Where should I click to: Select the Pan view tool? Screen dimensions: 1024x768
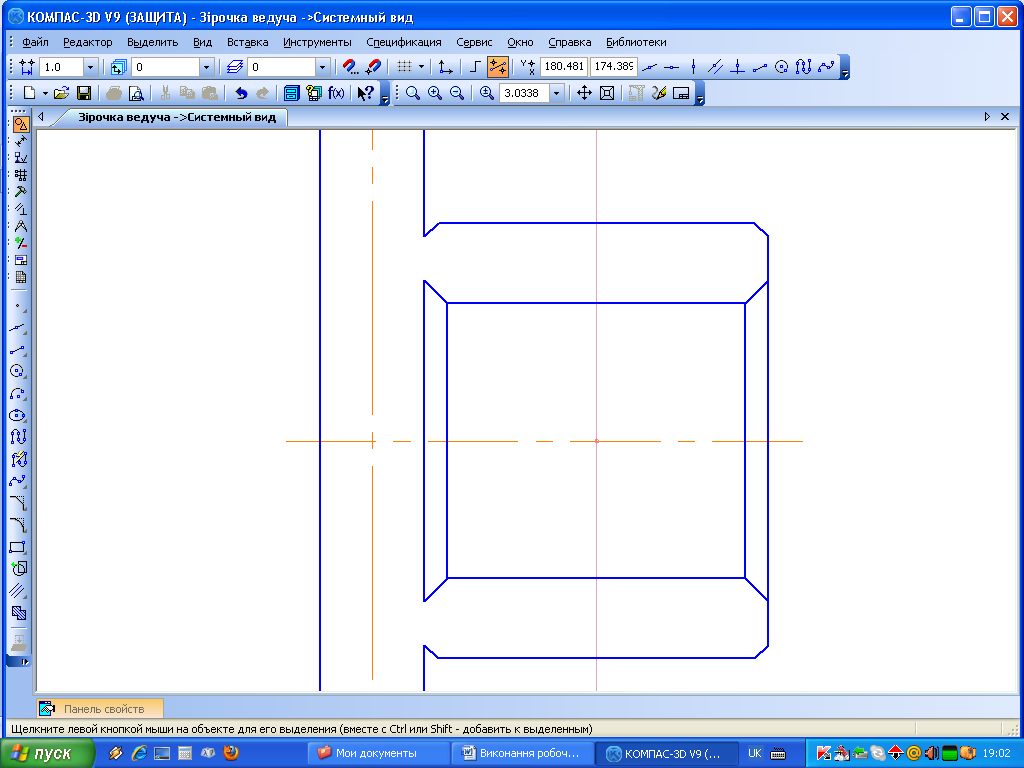[585, 93]
